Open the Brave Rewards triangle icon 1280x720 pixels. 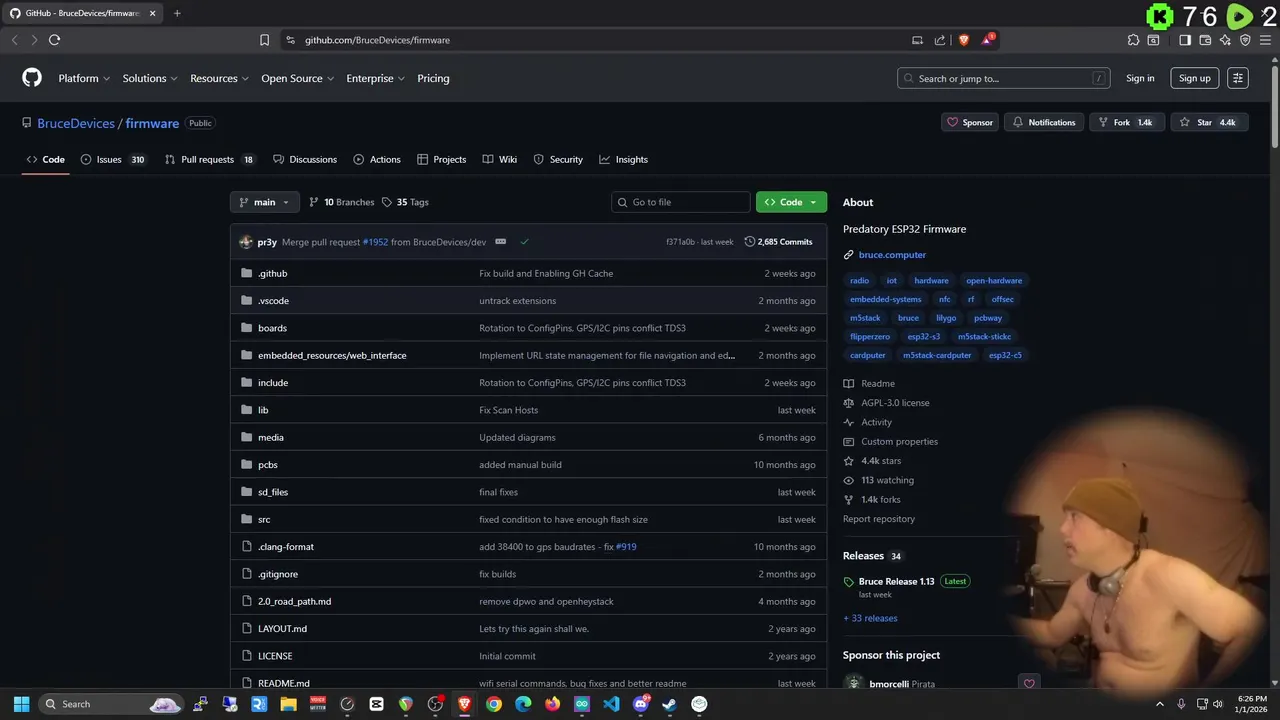pyautogui.click(x=988, y=40)
